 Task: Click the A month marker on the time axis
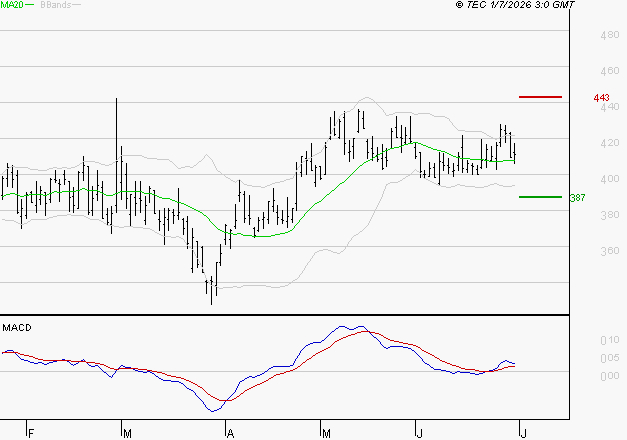[x=230, y=433]
